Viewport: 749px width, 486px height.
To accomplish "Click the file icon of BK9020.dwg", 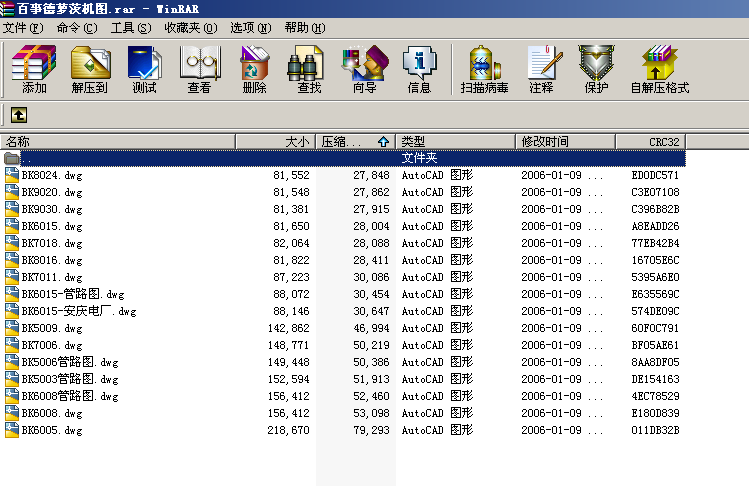I will [11, 192].
